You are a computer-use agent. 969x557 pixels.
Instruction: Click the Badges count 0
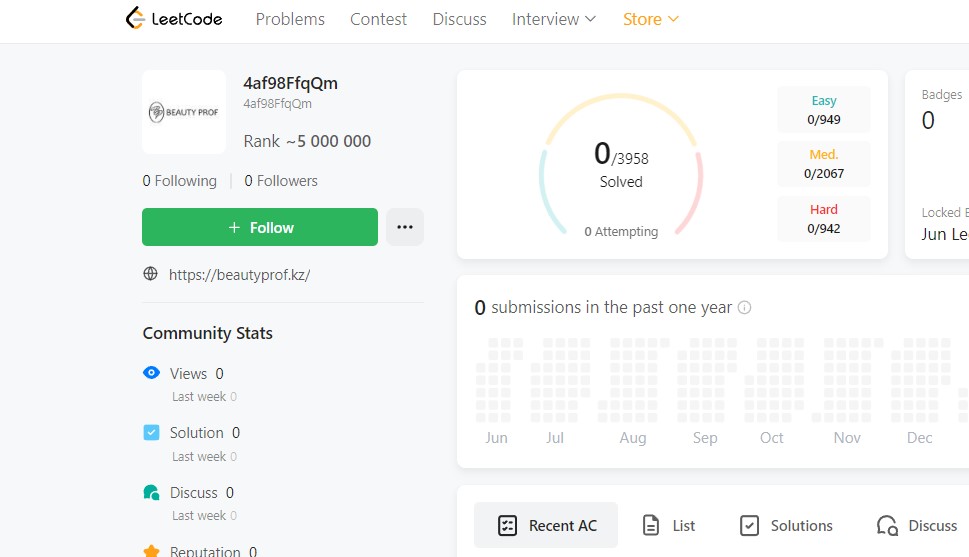point(928,120)
